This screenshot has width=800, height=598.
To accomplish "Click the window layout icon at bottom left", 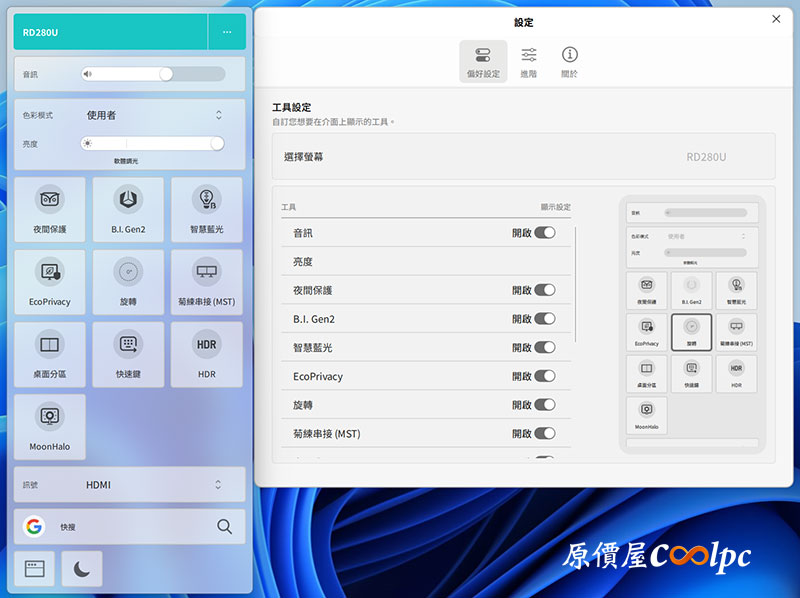I will 34,568.
